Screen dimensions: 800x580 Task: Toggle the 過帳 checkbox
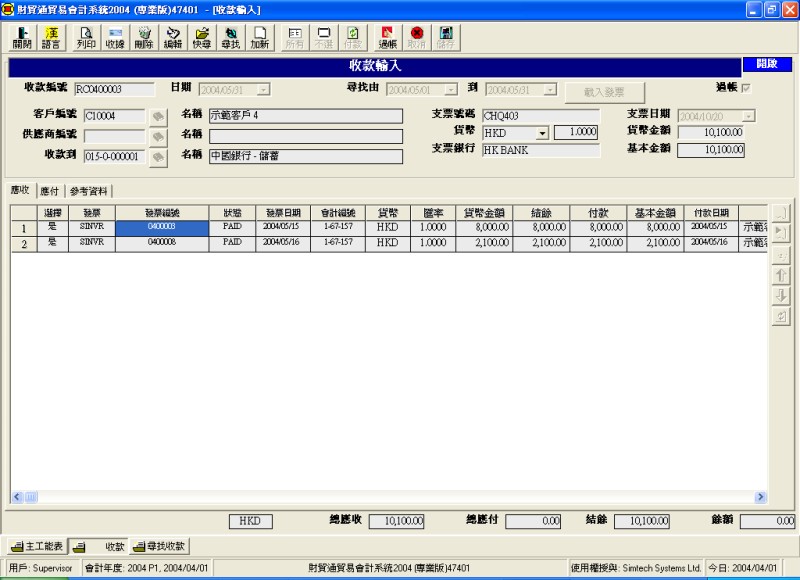click(744, 89)
